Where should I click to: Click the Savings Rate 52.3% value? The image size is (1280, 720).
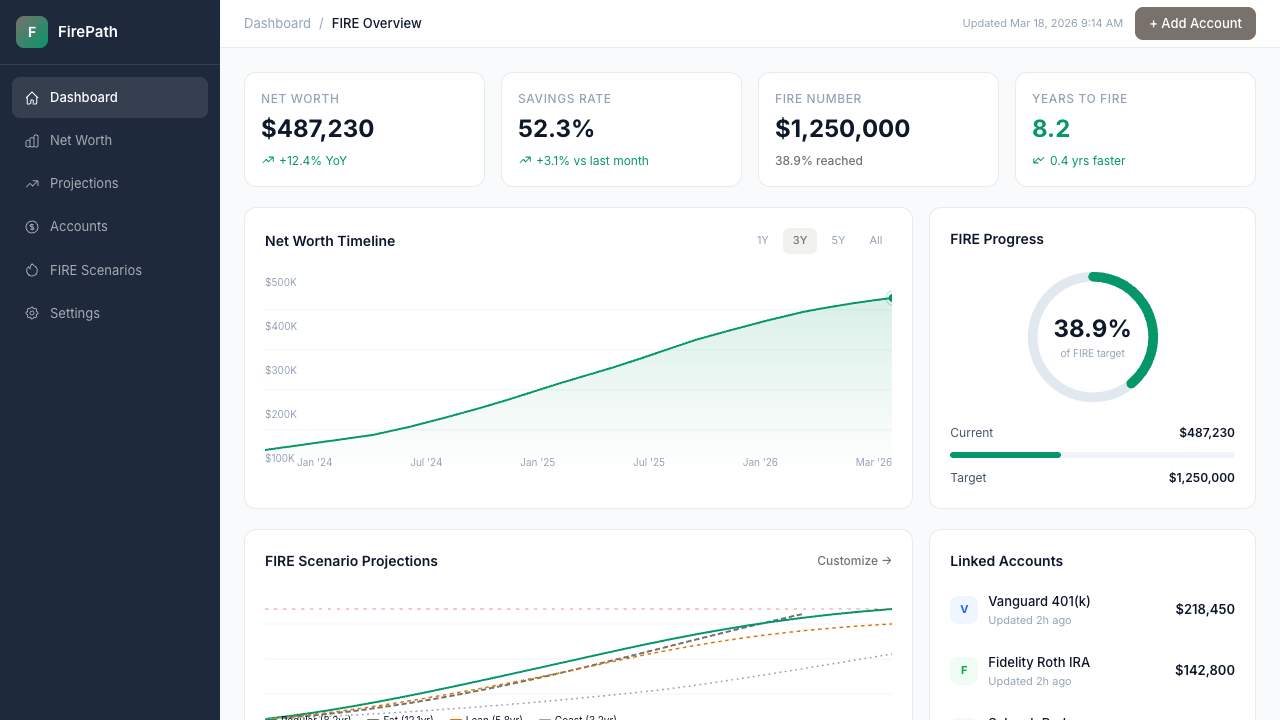[x=556, y=129]
